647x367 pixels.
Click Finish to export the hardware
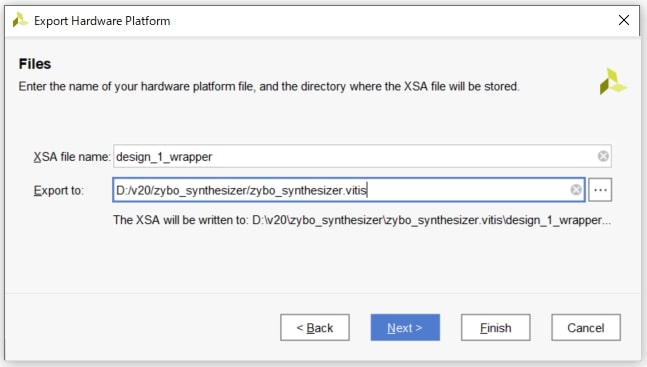click(496, 327)
